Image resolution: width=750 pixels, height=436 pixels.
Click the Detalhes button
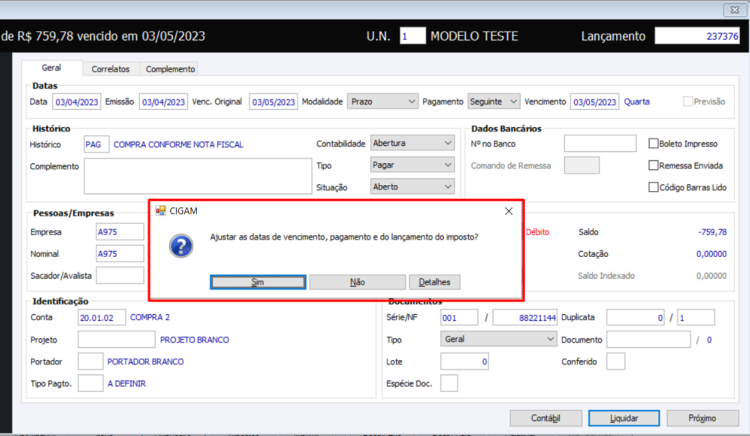coord(434,282)
